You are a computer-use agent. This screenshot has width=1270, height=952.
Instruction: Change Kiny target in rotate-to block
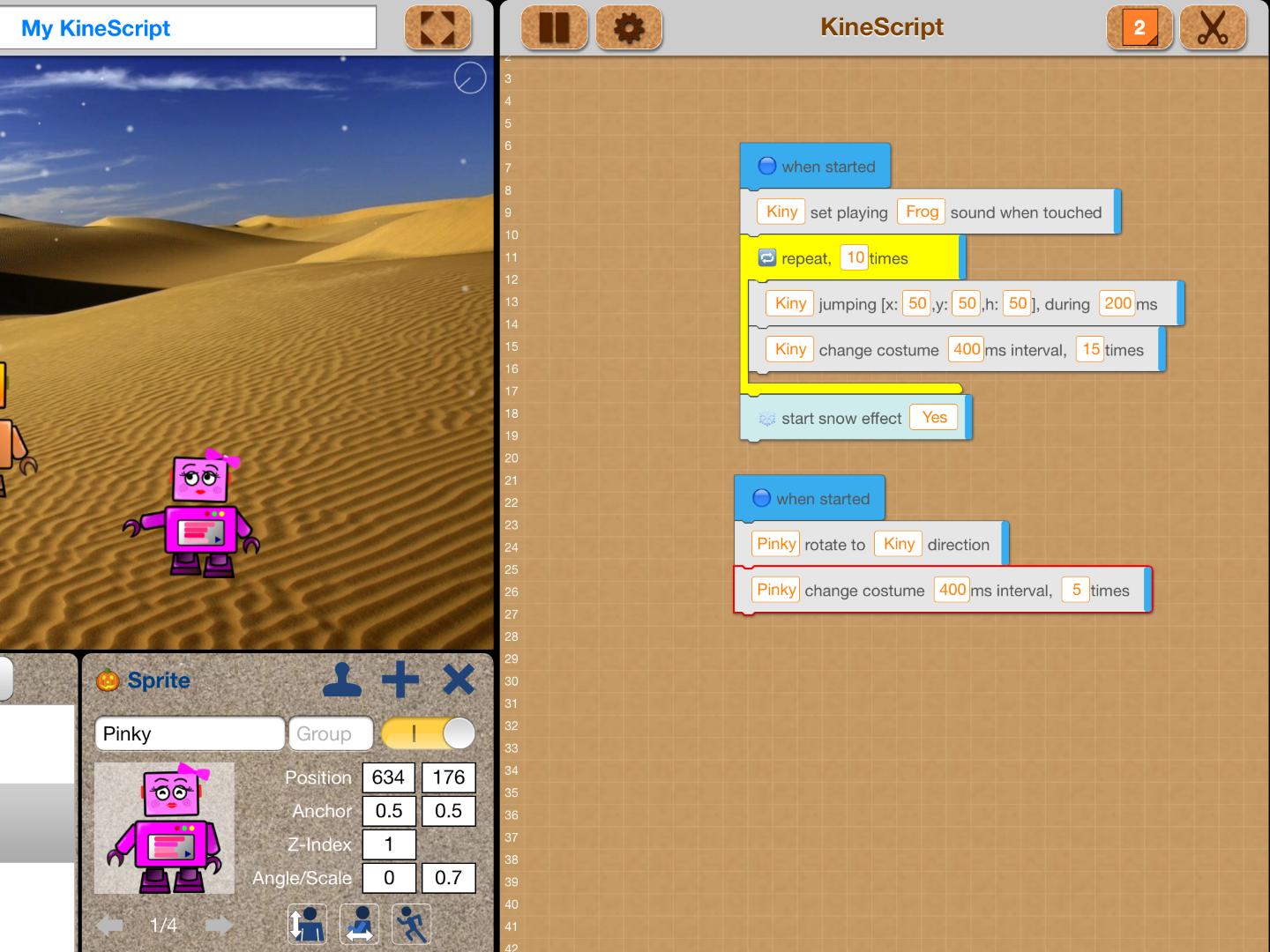[899, 544]
